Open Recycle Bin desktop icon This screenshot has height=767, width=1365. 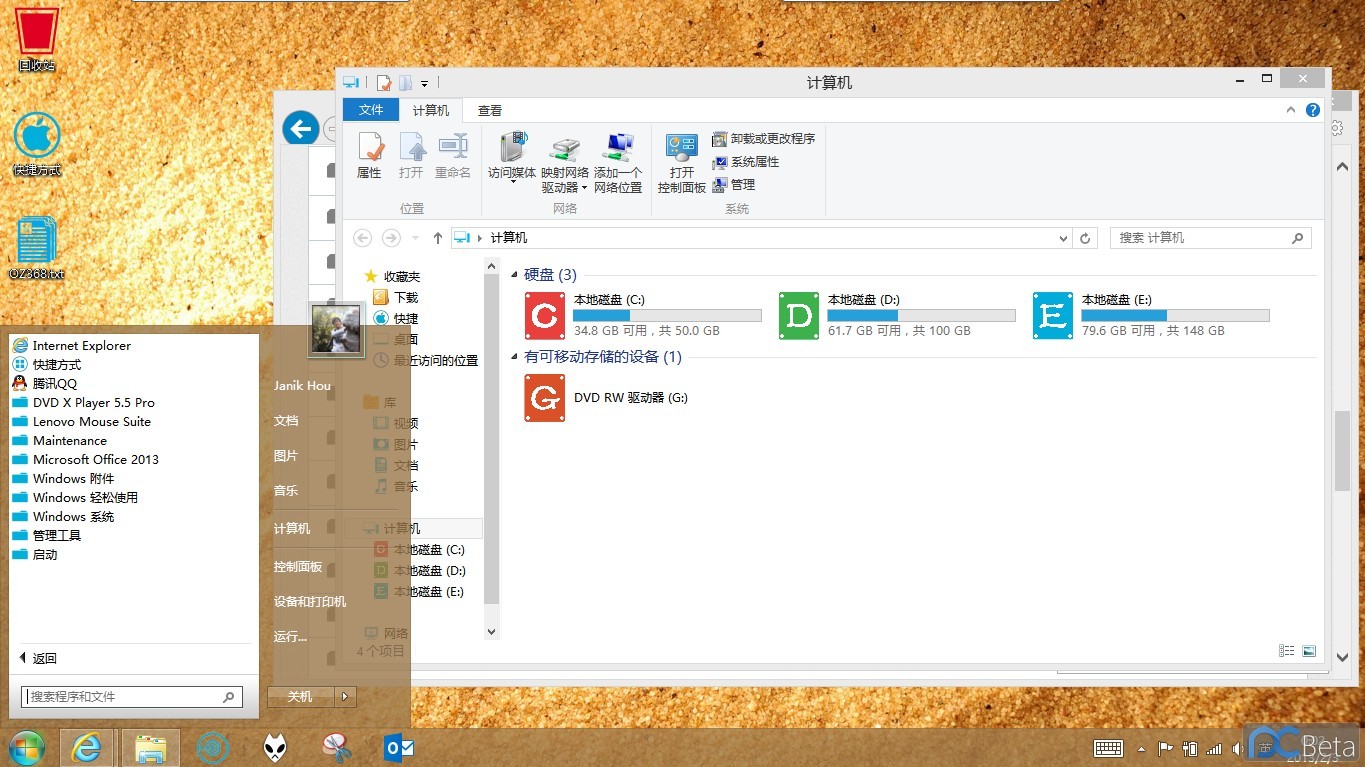pyautogui.click(x=37, y=37)
